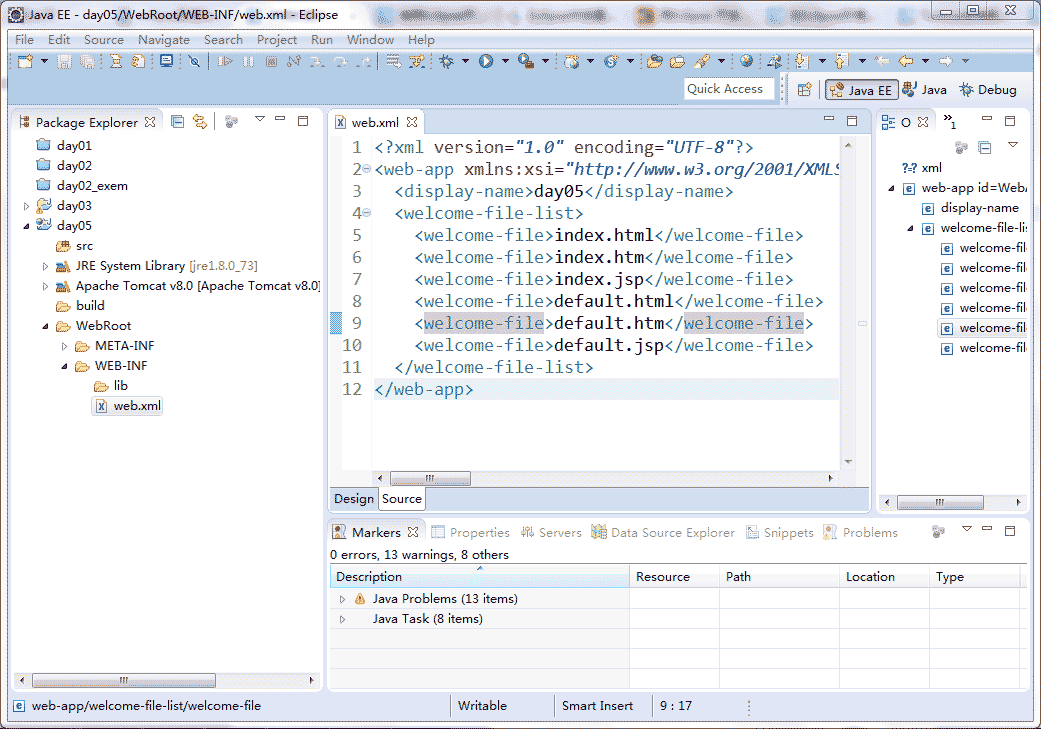Toggle Link with Editor in Package Explorer
This screenshot has width=1041, height=729.
200,122
